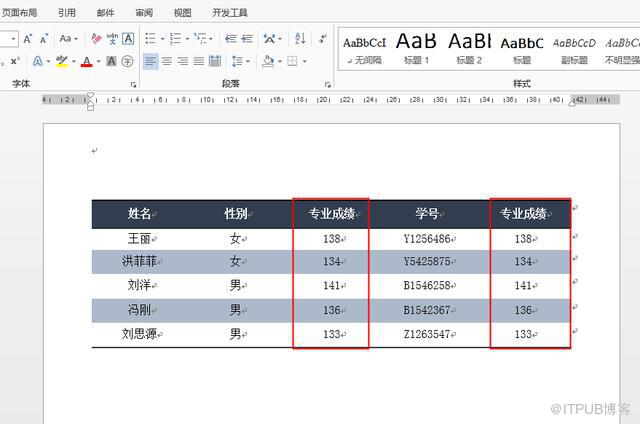
Task: Apply the 标题 2 style
Action: (x=469, y=49)
